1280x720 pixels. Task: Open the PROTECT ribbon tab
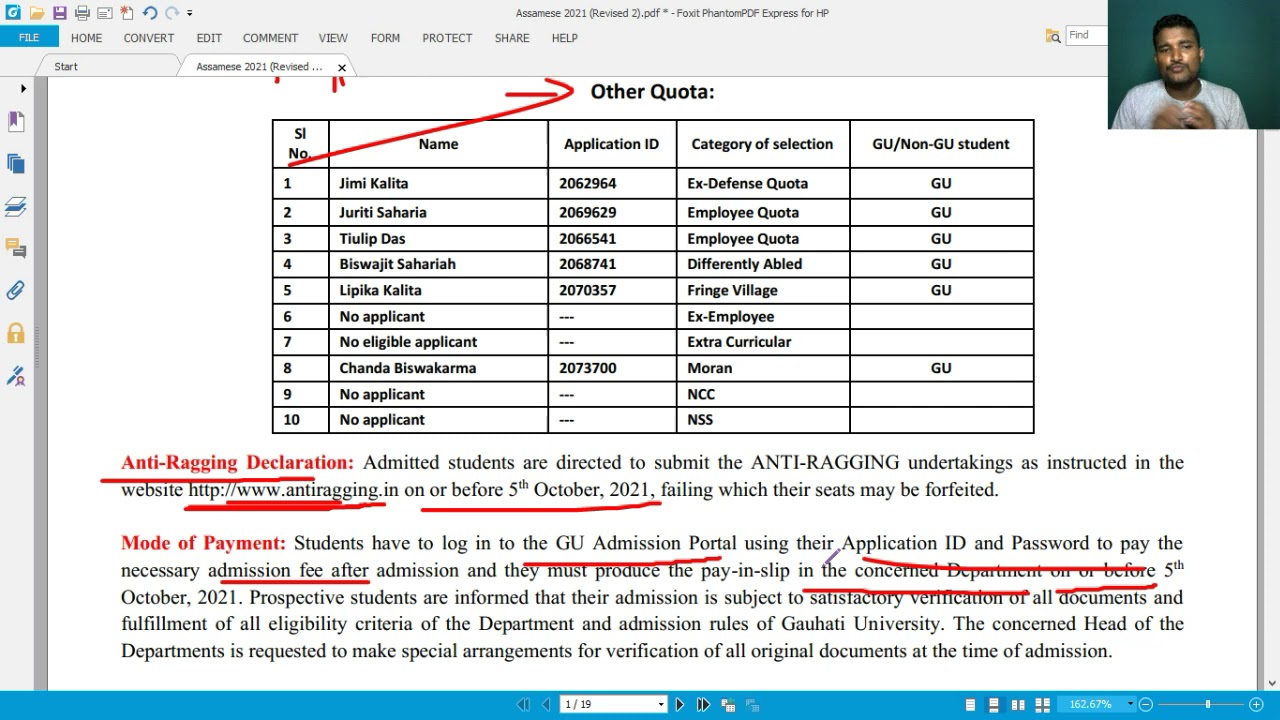(447, 38)
